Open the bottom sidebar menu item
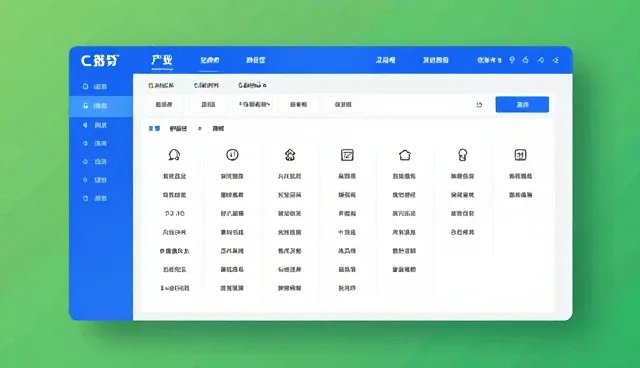Viewport: 640px width, 368px height. click(x=95, y=198)
